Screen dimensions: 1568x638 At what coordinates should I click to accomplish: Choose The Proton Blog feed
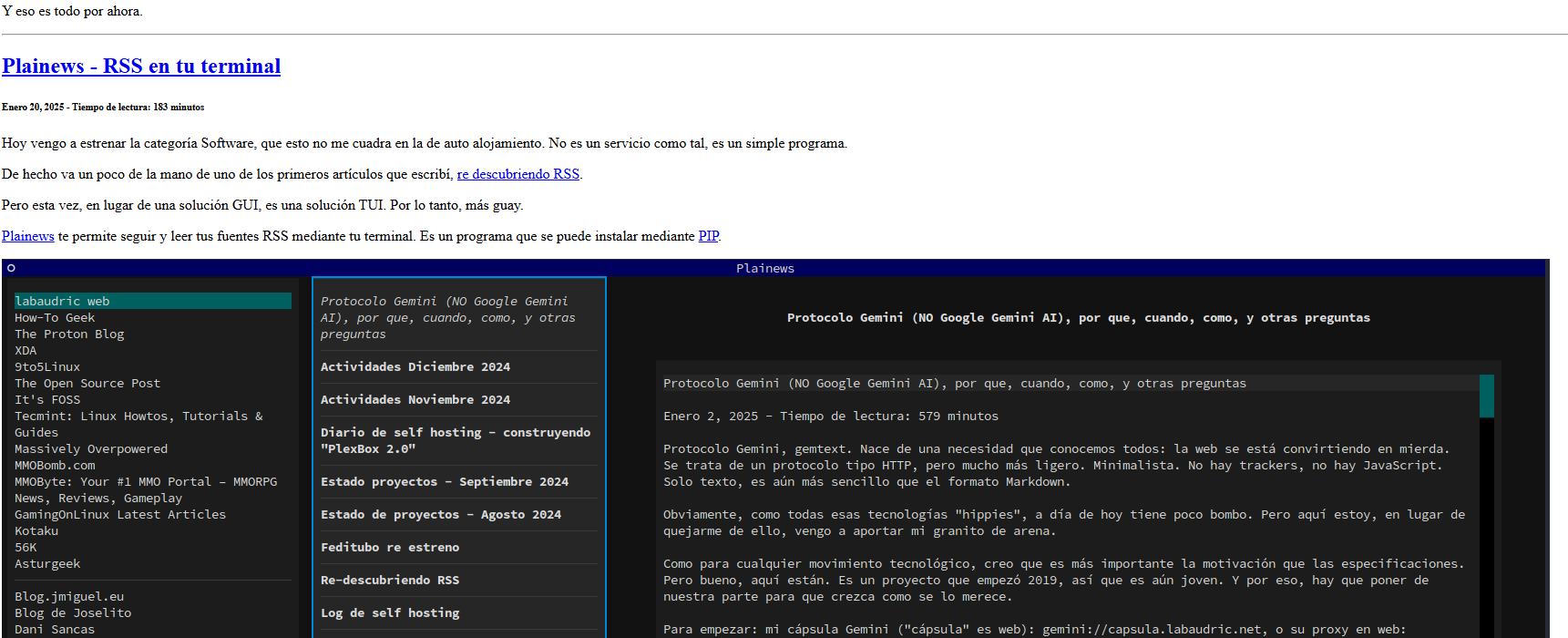pos(69,334)
